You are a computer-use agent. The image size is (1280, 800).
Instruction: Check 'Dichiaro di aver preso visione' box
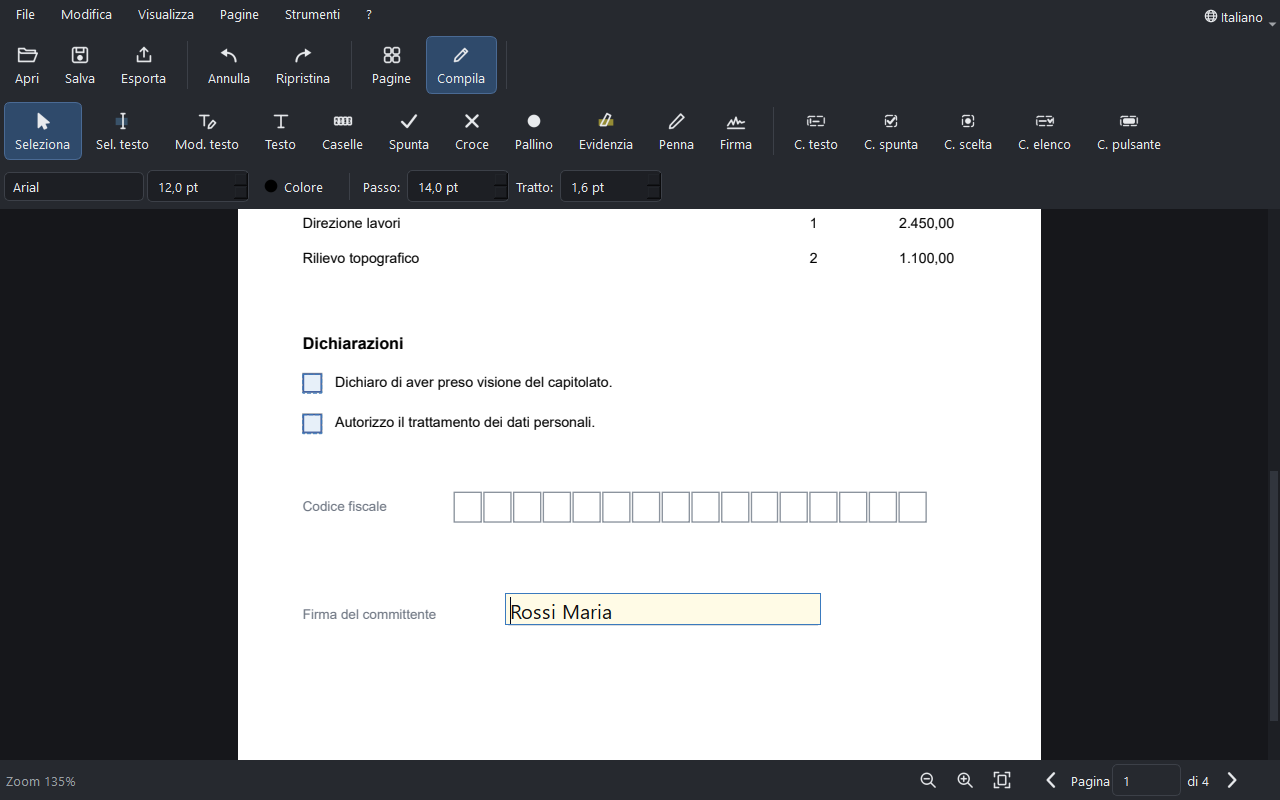click(312, 383)
